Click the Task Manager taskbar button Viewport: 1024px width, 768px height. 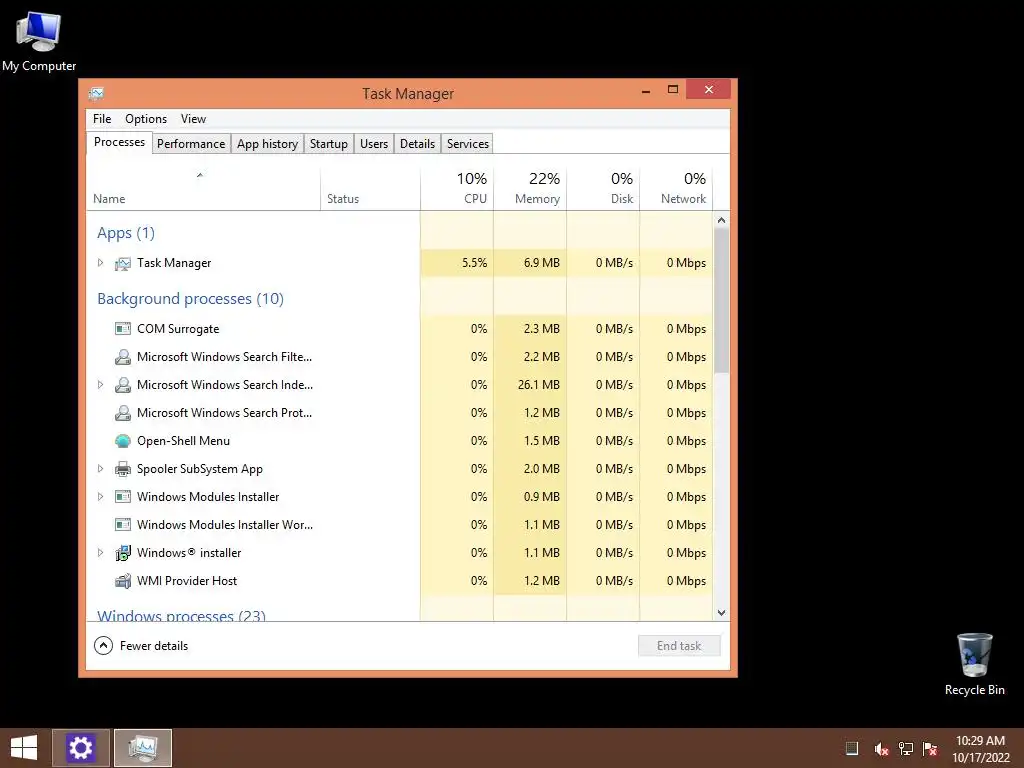pos(143,748)
